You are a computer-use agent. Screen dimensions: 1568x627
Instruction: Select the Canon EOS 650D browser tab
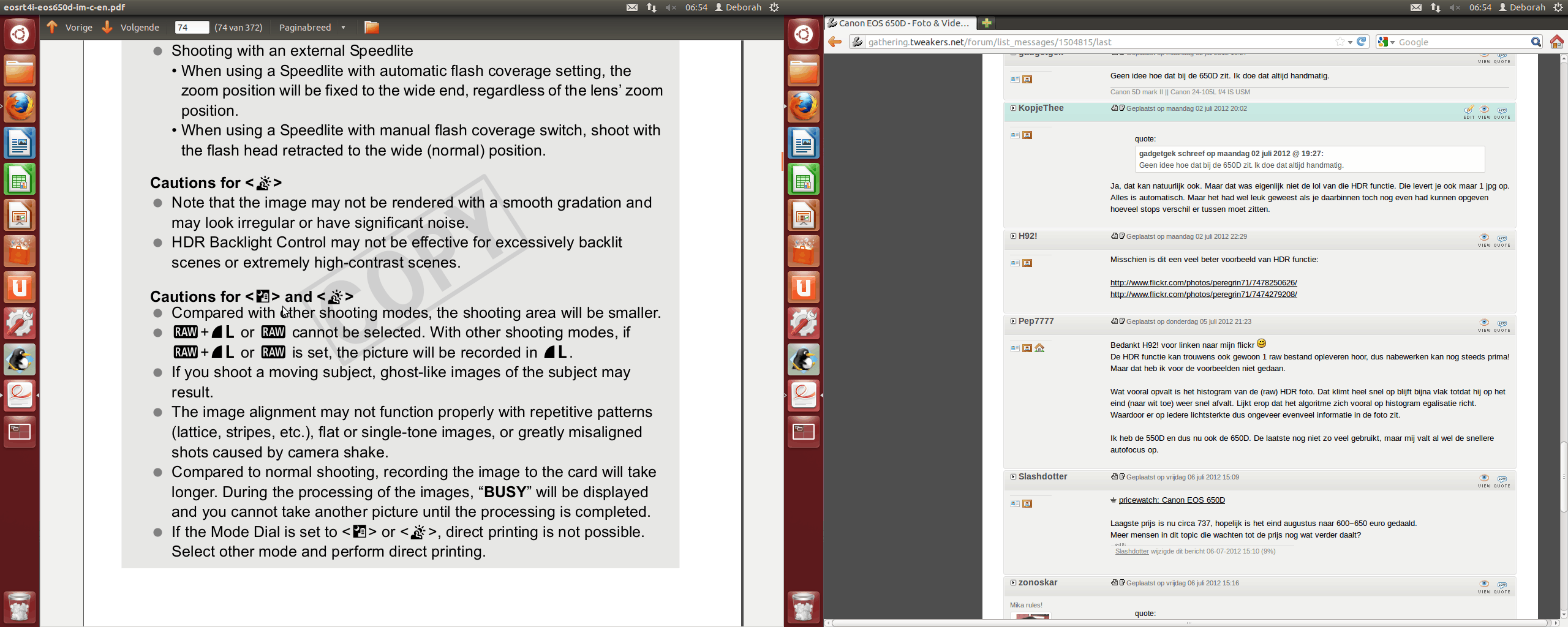click(900, 23)
